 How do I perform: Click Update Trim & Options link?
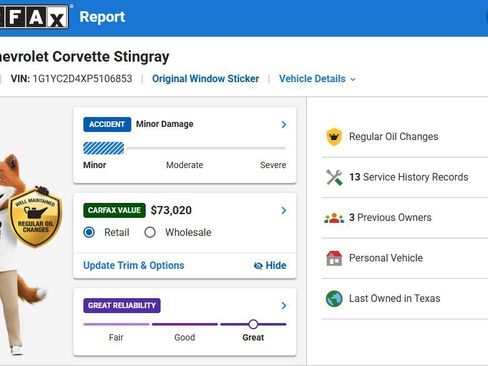coord(134,265)
